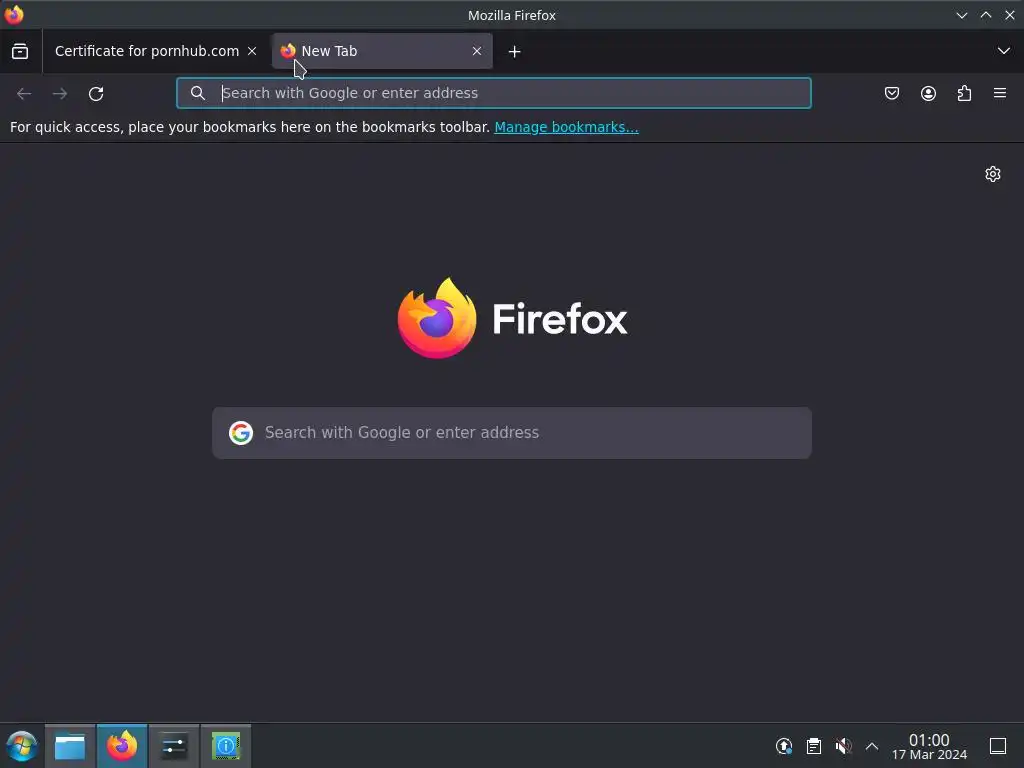1024x768 pixels.
Task: Open the Firefox View icon
Action: coord(20,51)
